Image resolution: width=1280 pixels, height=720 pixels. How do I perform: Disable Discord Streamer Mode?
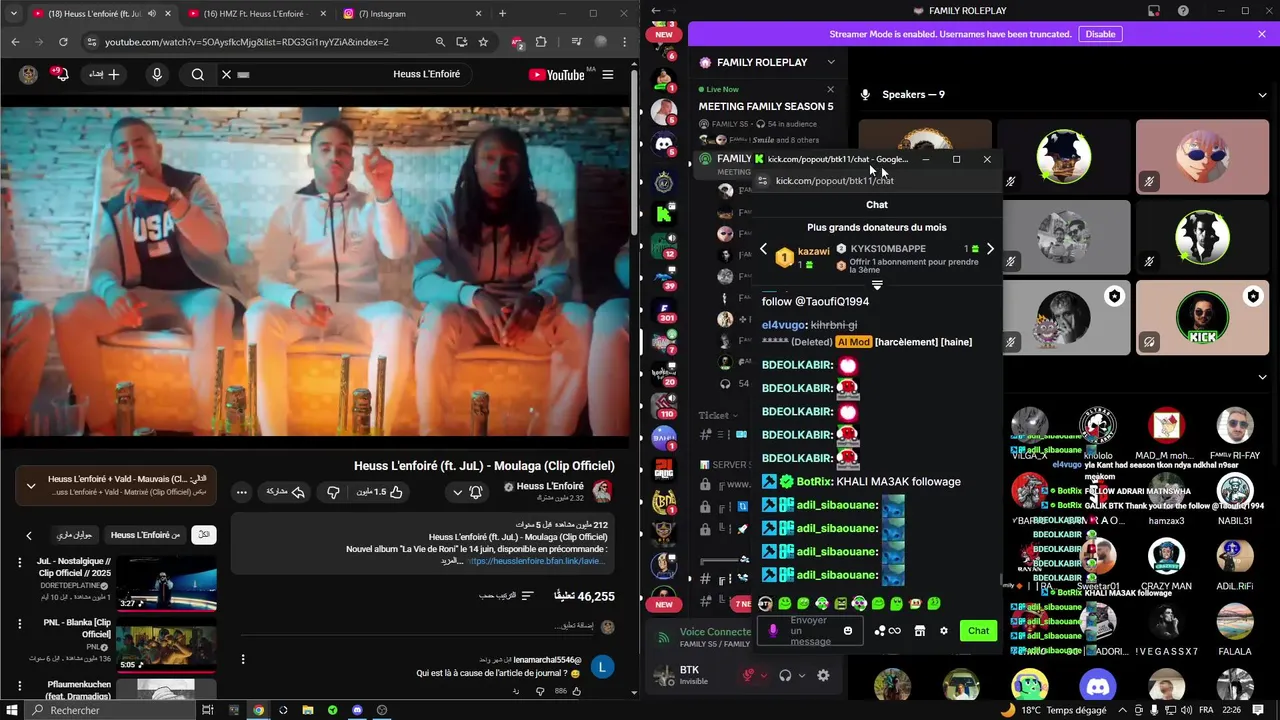(x=1100, y=34)
